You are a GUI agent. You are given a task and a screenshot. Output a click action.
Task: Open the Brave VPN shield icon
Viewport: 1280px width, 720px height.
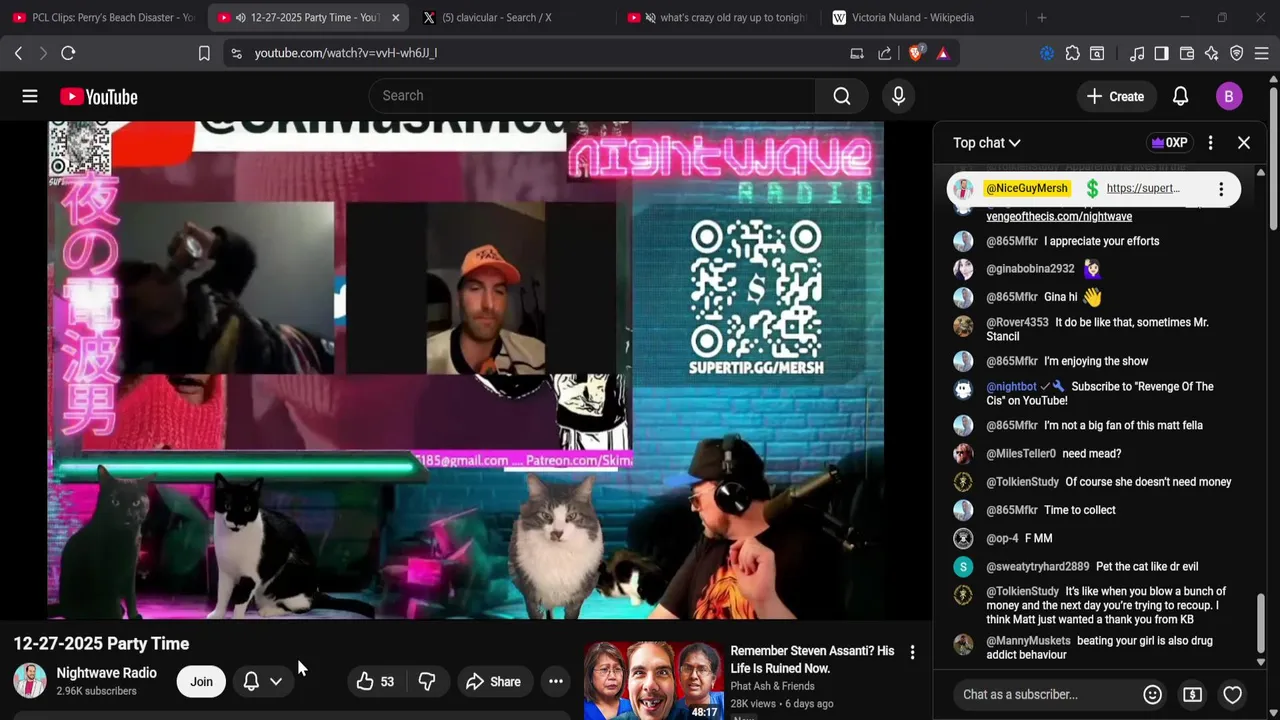tap(1236, 53)
